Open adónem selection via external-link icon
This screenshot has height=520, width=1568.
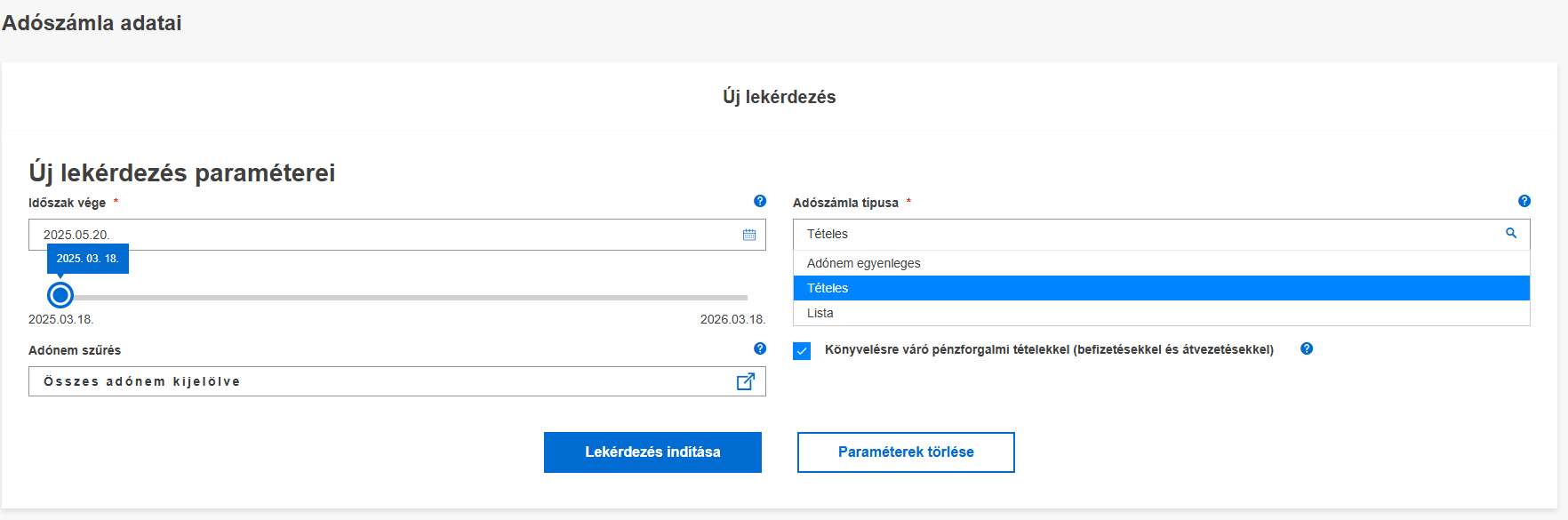pyautogui.click(x=746, y=381)
